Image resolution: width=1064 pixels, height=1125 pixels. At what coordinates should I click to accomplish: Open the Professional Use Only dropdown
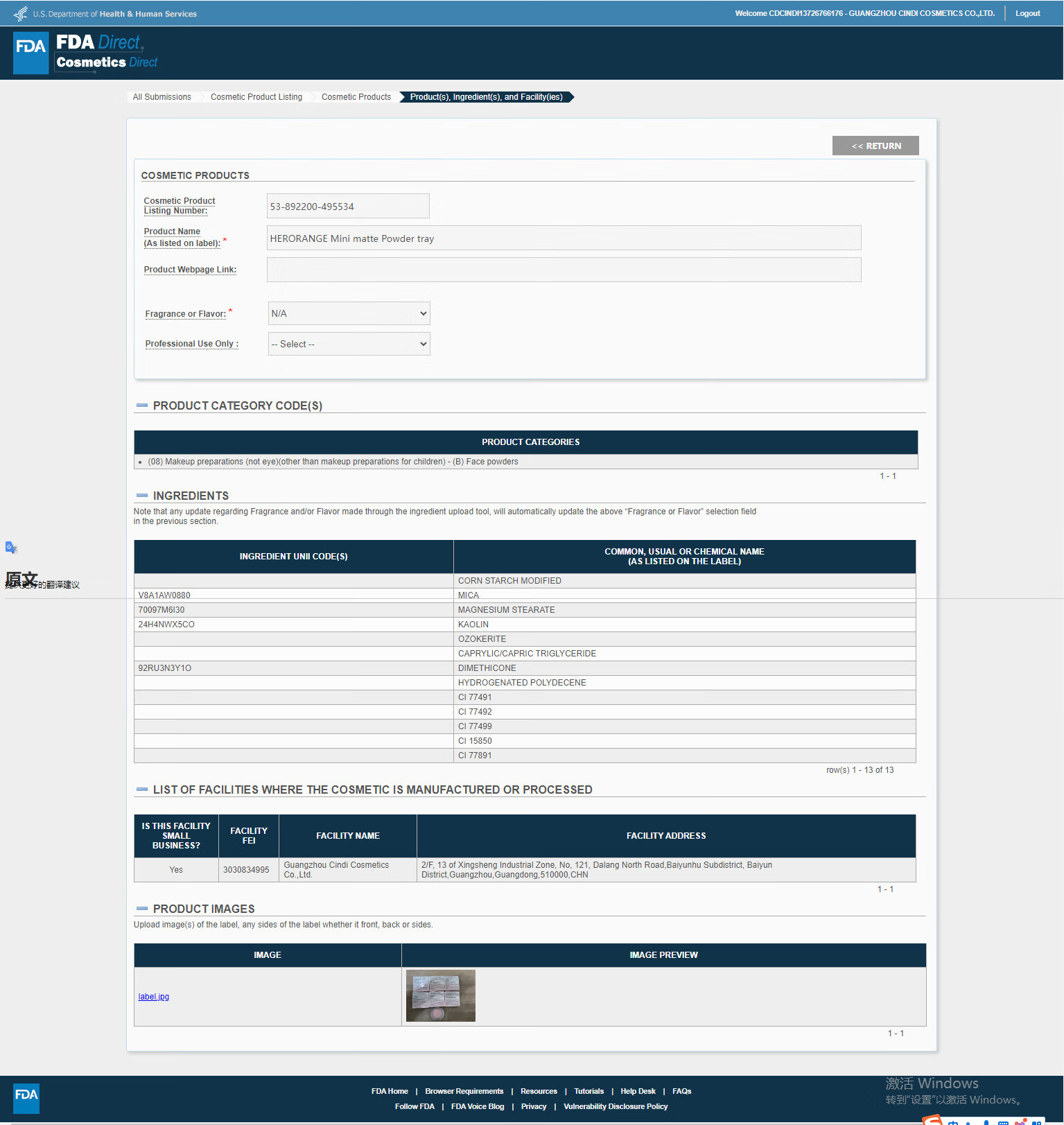click(349, 344)
